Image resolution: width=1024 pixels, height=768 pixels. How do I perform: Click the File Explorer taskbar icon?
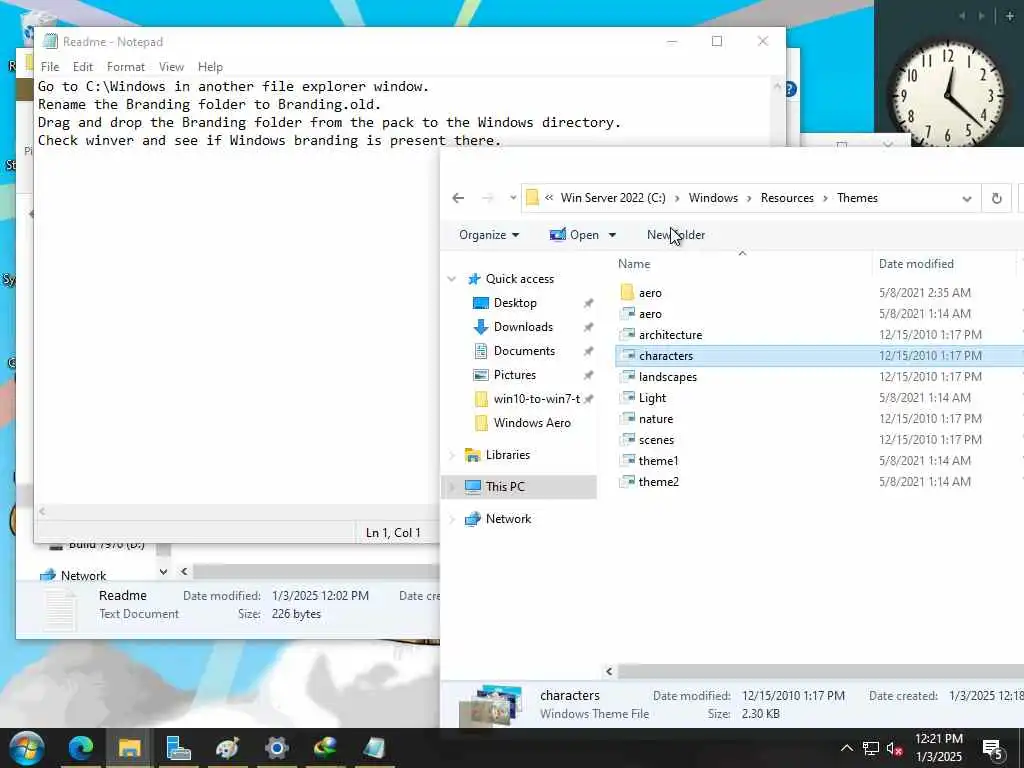pos(129,748)
